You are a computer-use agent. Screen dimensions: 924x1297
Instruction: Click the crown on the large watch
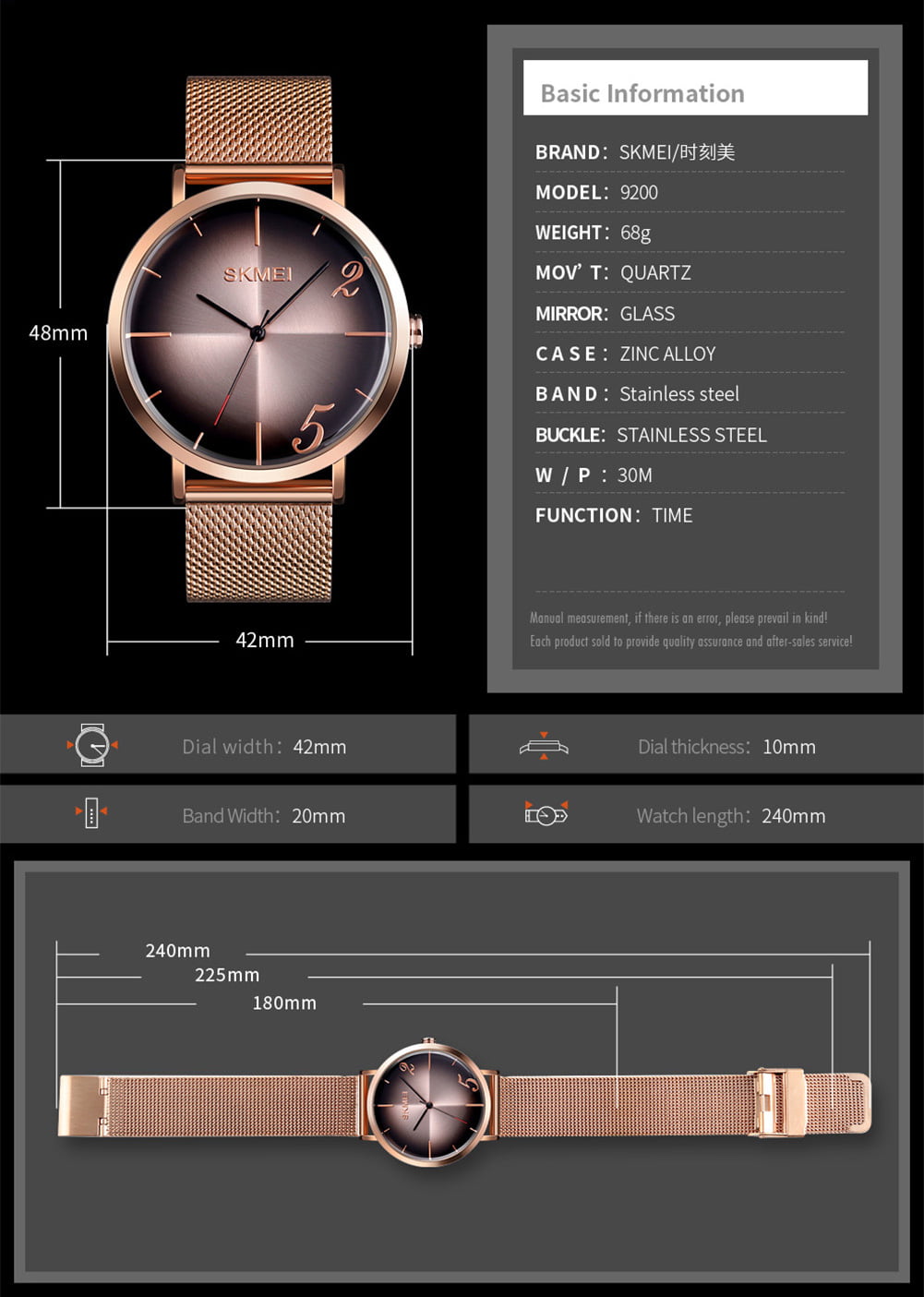(x=416, y=330)
